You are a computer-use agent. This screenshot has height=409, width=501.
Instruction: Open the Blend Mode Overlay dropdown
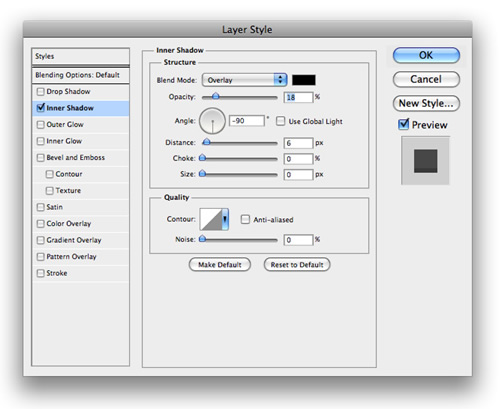(x=244, y=80)
